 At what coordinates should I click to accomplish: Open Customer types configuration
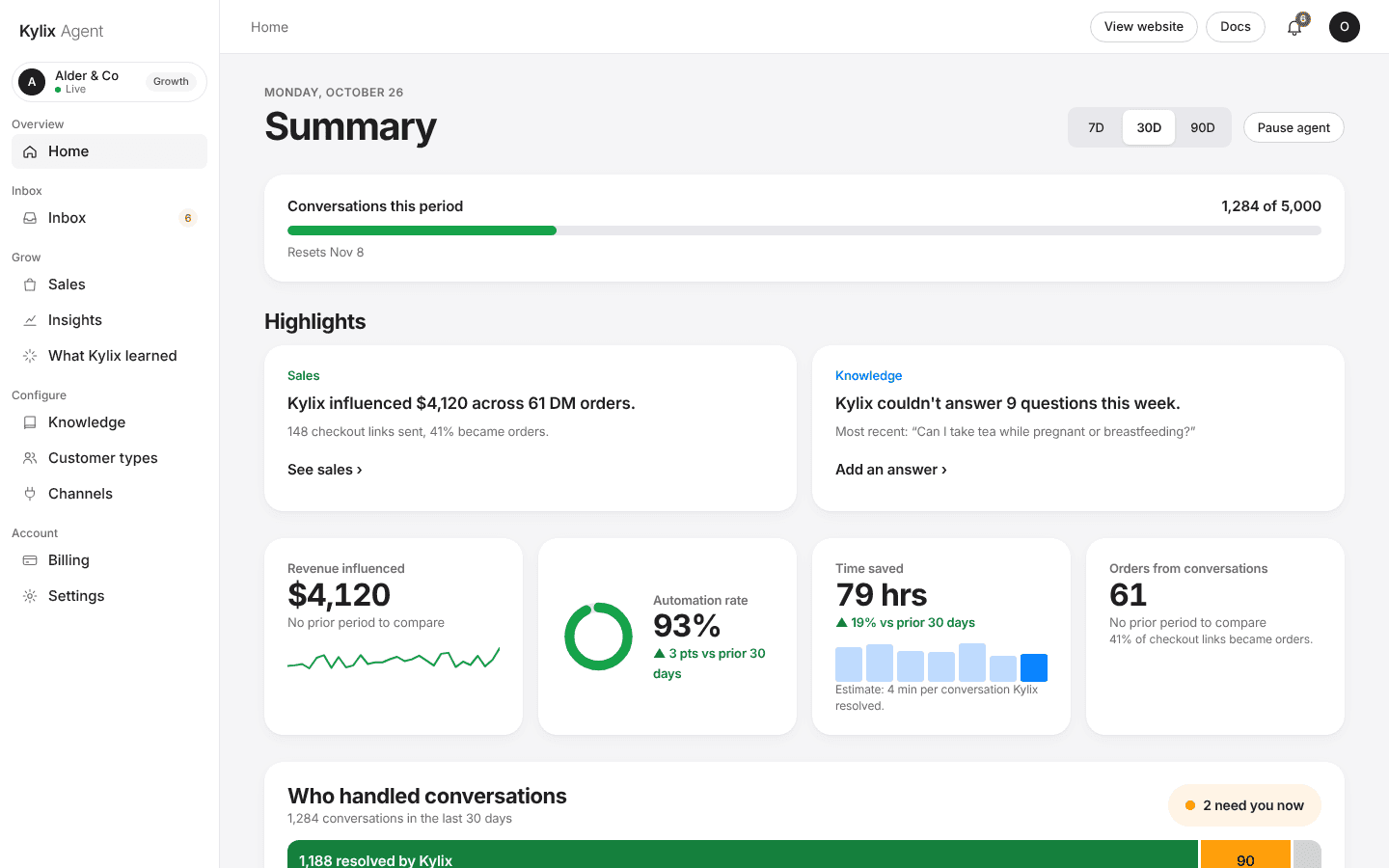[109, 458]
